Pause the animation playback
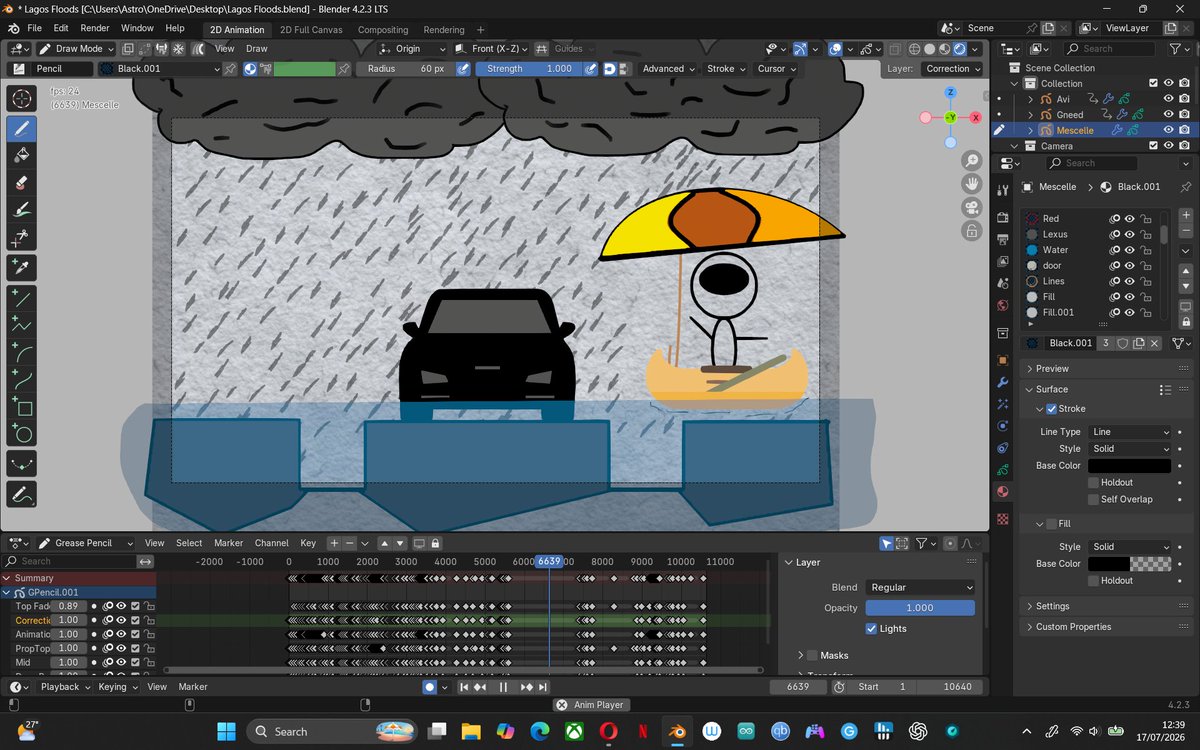The width and height of the screenshot is (1200, 750). [503, 687]
